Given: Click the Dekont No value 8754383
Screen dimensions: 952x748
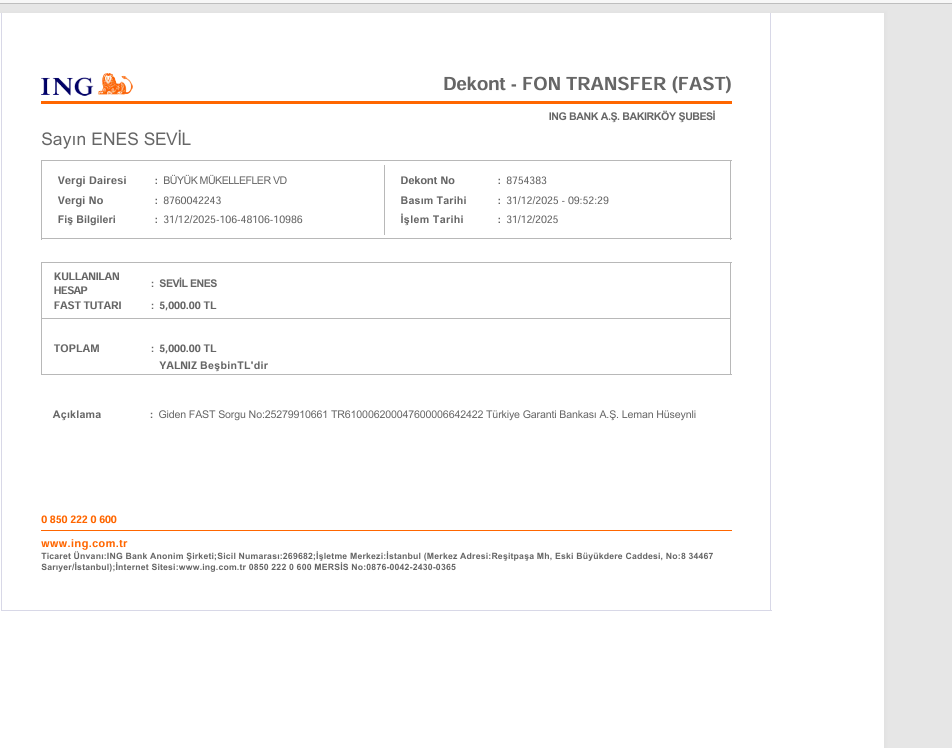Looking at the screenshot, I should (x=526, y=180).
